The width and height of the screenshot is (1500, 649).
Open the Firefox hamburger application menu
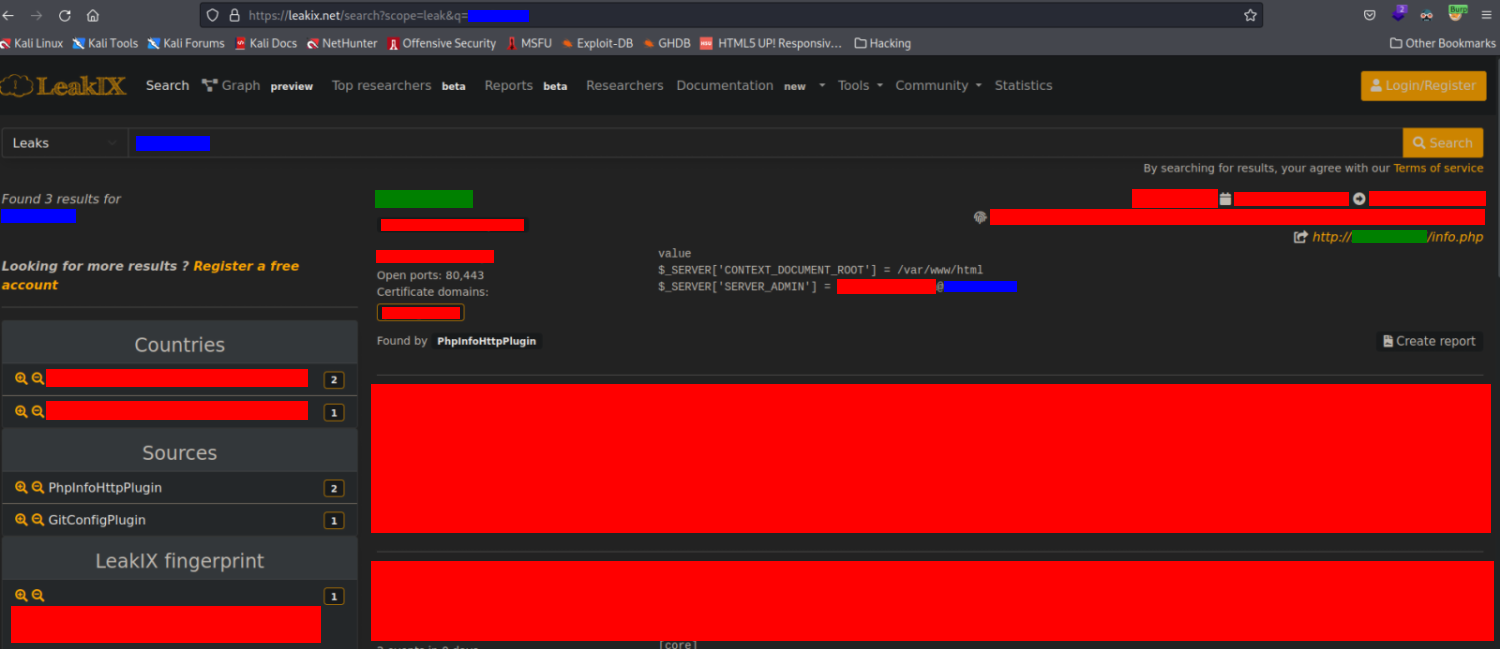(1487, 15)
